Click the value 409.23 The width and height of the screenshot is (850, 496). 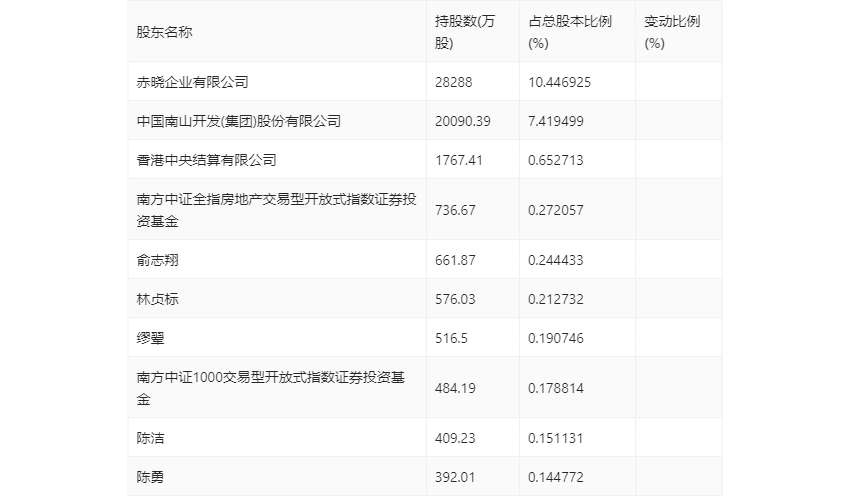click(x=455, y=437)
